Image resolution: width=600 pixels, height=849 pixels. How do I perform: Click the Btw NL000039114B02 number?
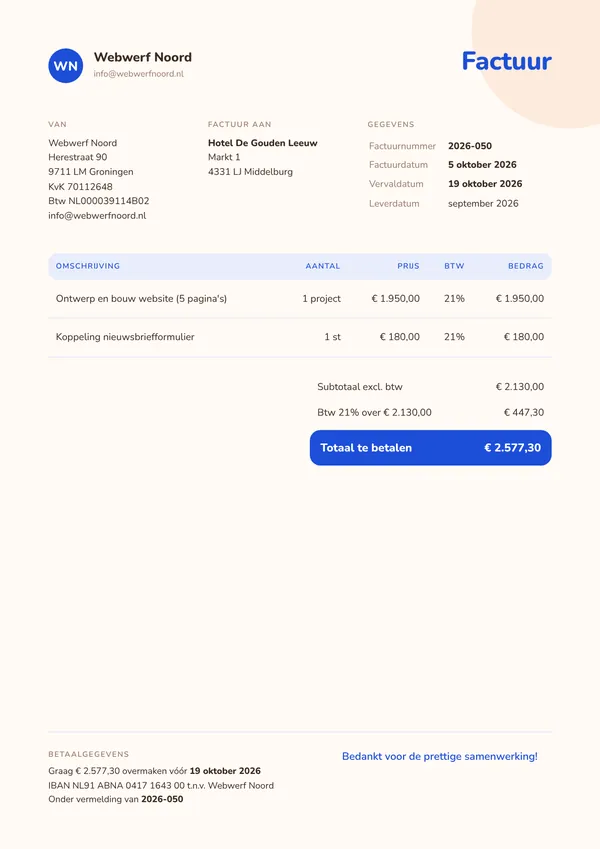pyautogui.click(x=99, y=201)
